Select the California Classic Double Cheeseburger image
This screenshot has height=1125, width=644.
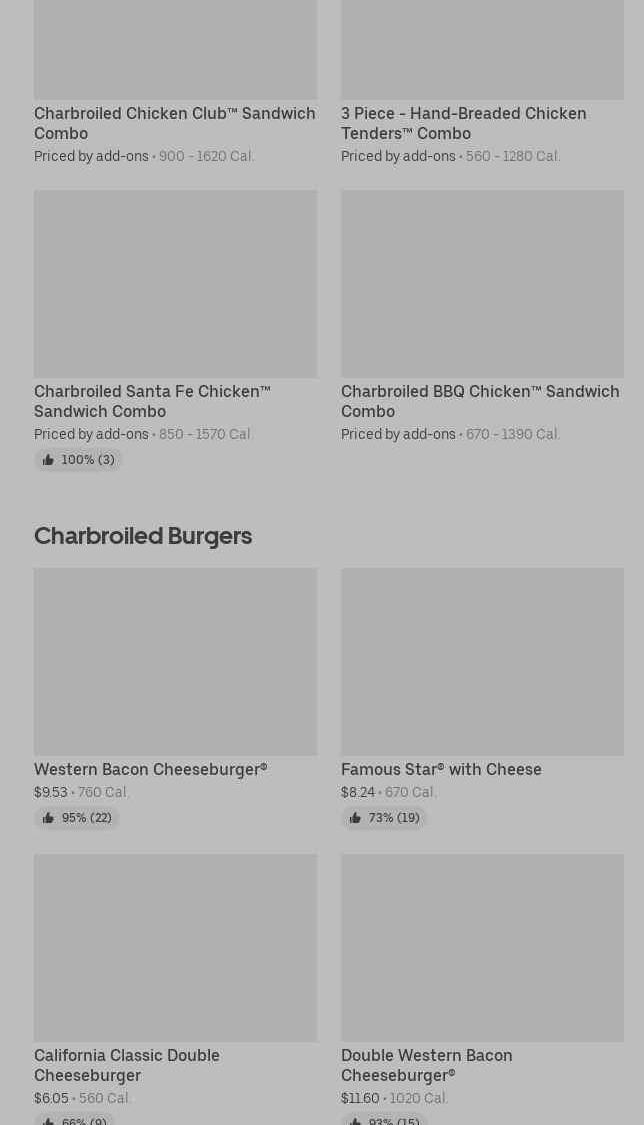[176, 948]
